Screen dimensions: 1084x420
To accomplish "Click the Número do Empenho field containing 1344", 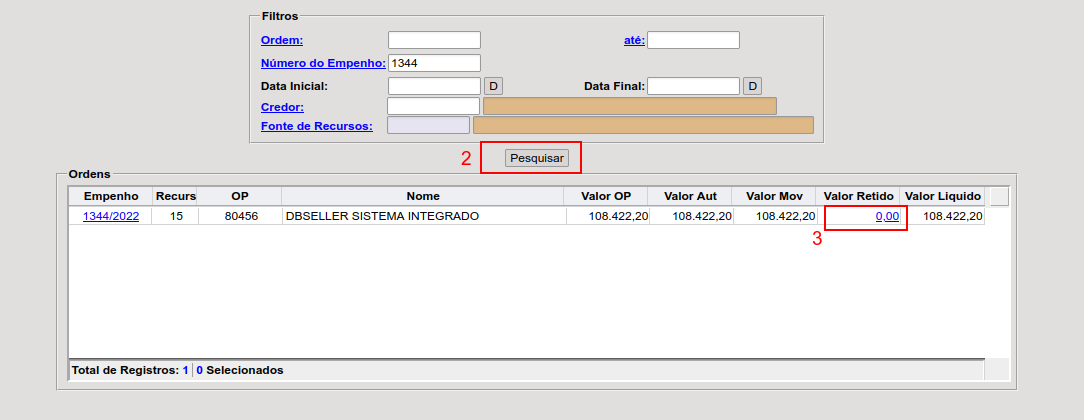I will coord(434,63).
